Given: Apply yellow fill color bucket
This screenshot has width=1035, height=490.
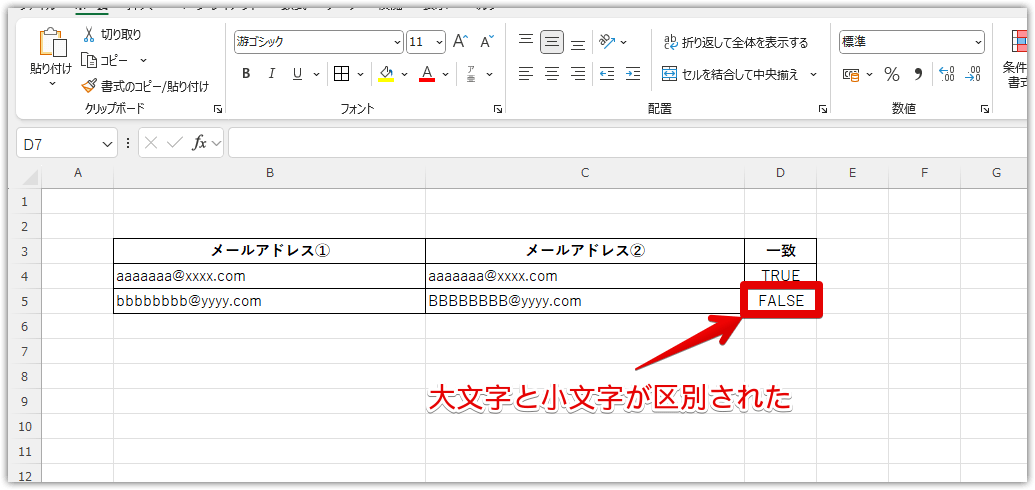Looking at the screenshot, I should pyautogui.click(x=386, y=74).
